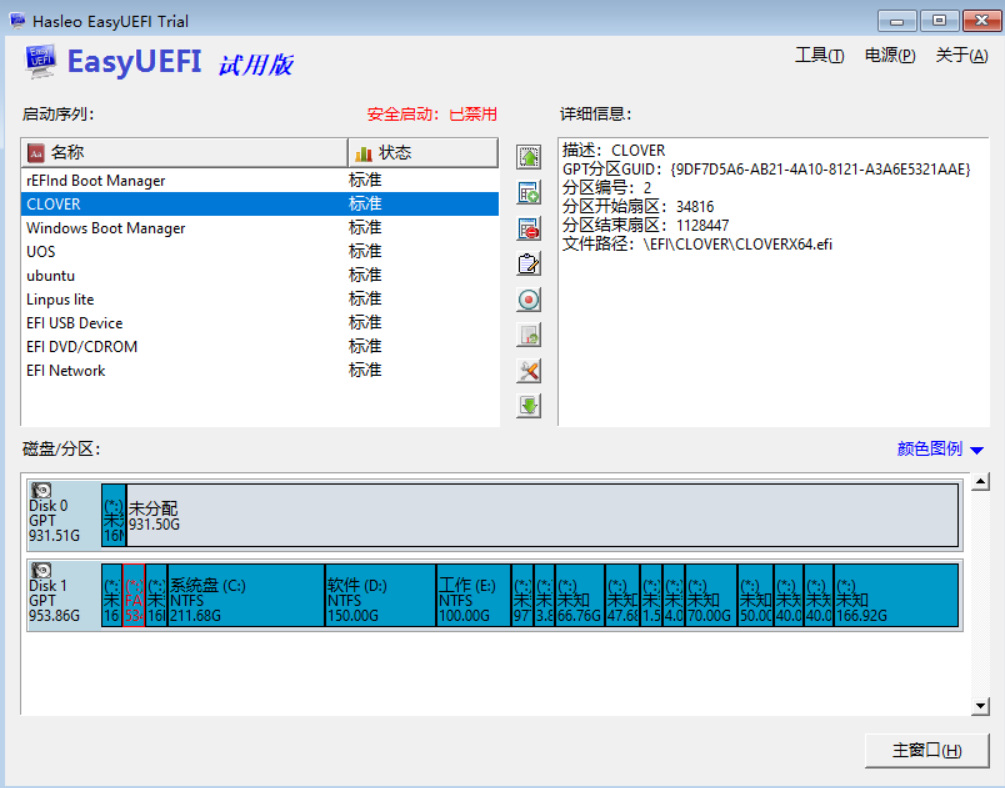Select the 未分配 931.50G region on Disk 0

(542, 516)
